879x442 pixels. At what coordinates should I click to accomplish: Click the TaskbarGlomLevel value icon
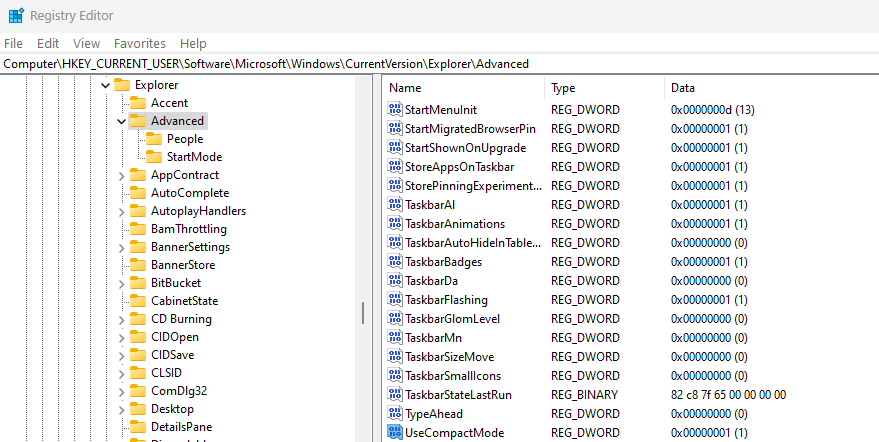click(395, 319)
